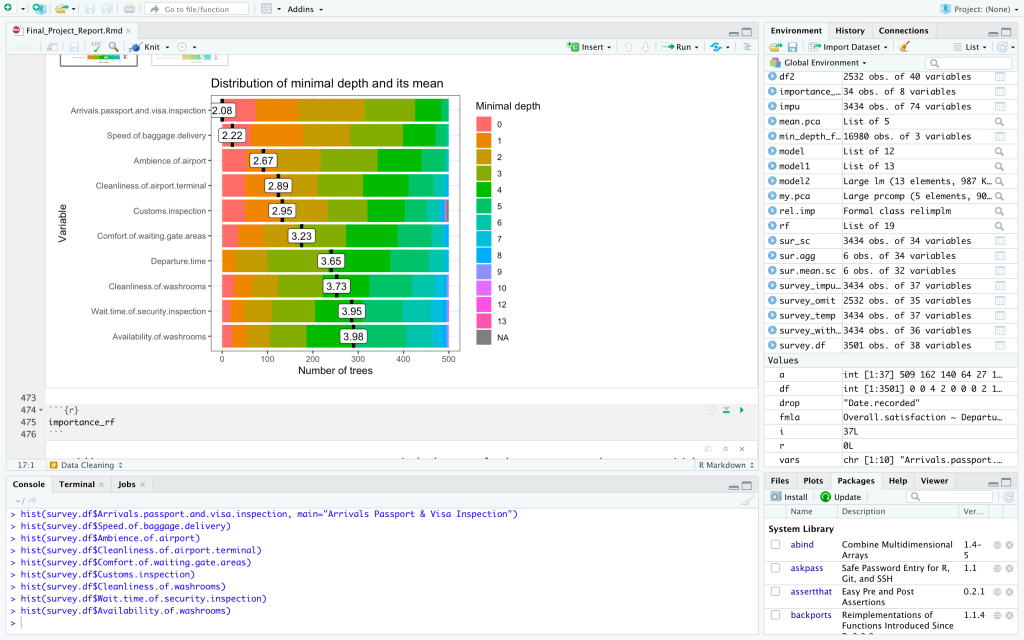Check the abind package checkbox
The width and height of the screenshot is (1024, 640).
click(x=776, y=545)
